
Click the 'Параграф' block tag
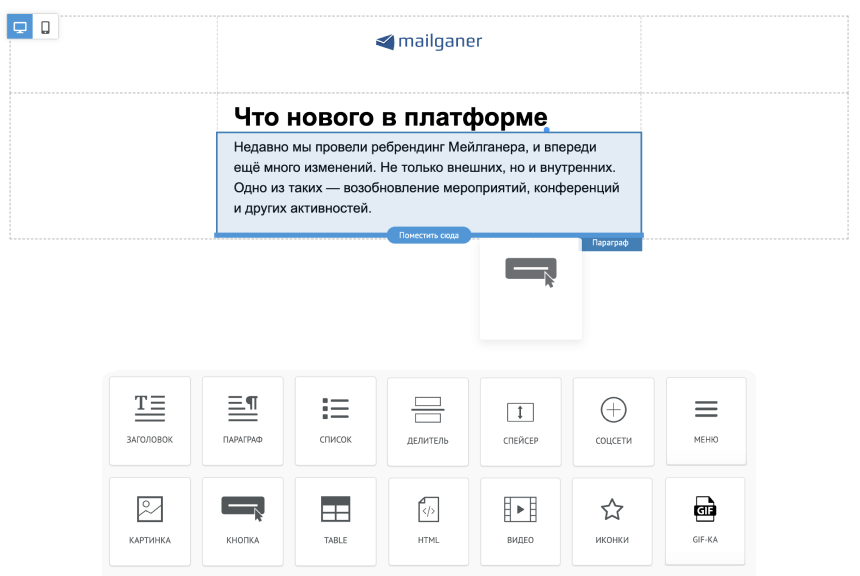[x=610, y=243]
